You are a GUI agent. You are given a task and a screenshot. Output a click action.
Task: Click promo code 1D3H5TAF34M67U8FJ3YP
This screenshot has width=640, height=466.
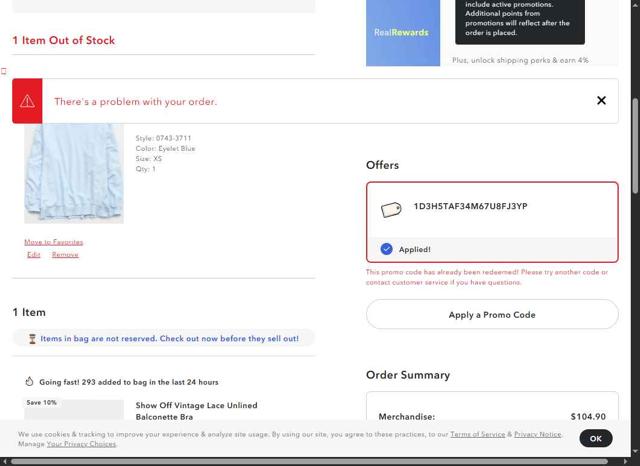471,206
